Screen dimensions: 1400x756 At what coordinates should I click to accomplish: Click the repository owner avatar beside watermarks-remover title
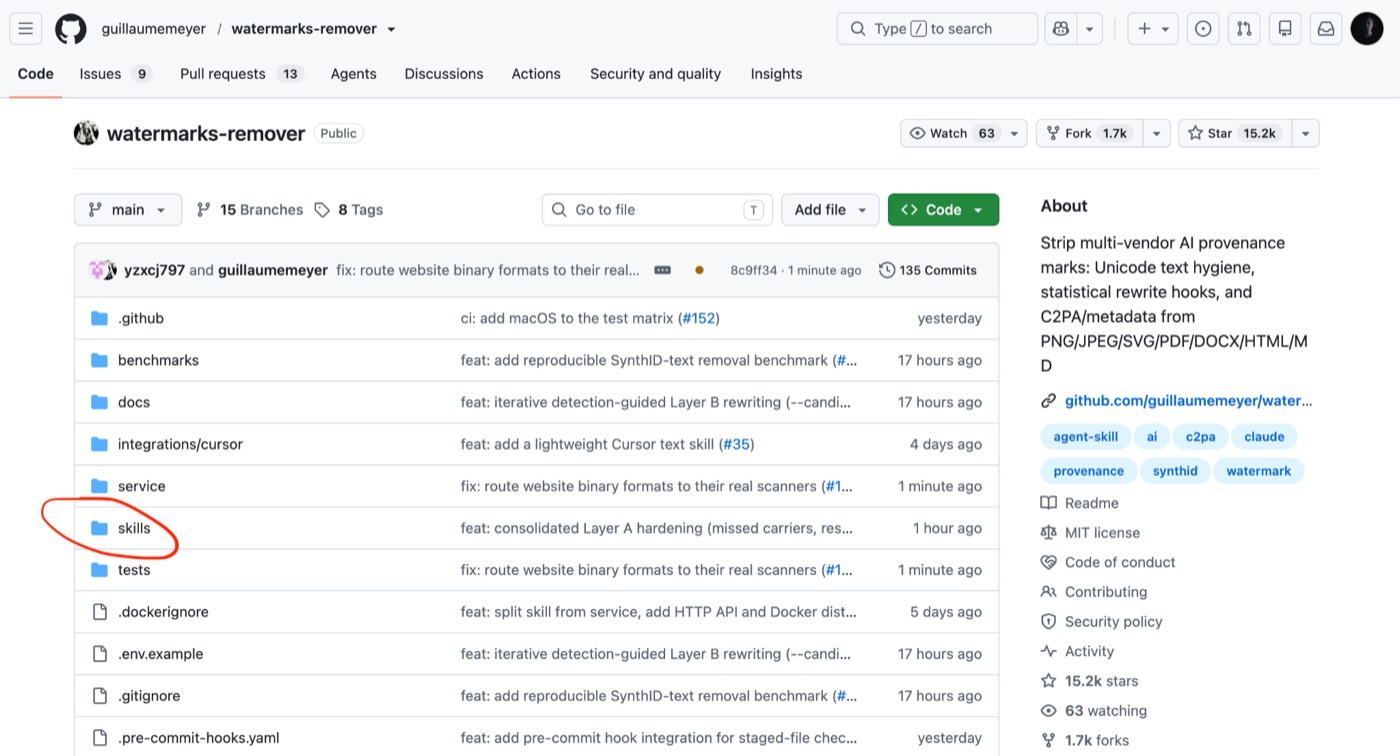pos(86,133)
